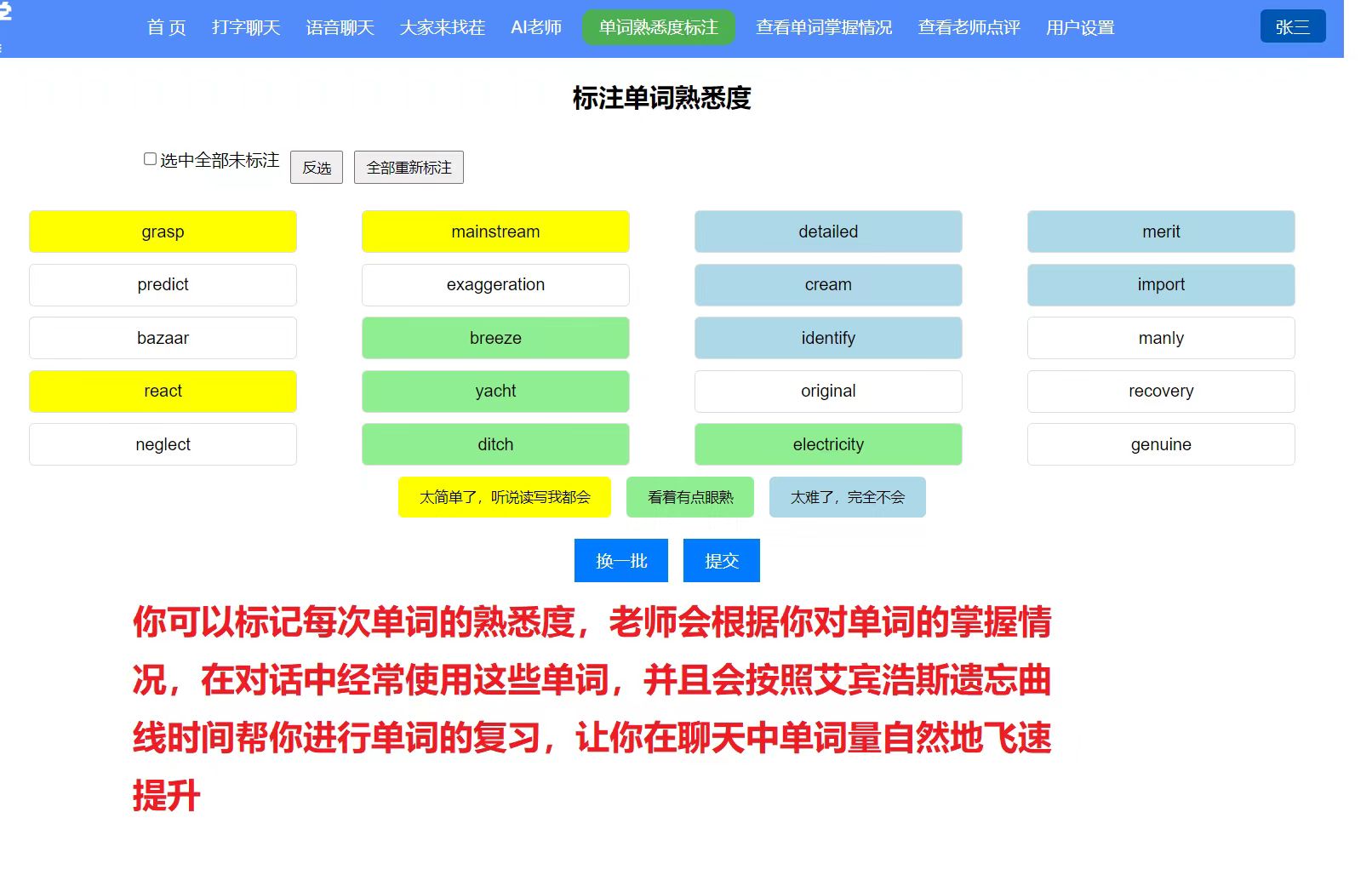1372x875 pixels.
Task: Mark selected words as 太简单了，听说读写我都会
Action: (x=504, y=497)
